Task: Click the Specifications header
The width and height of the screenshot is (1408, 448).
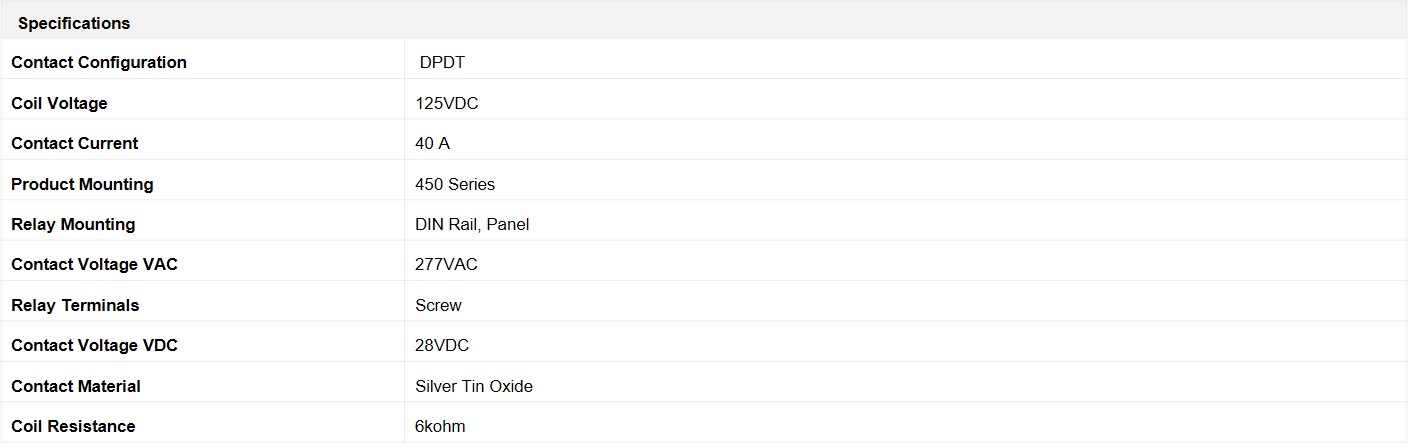Action: (74, 23)
